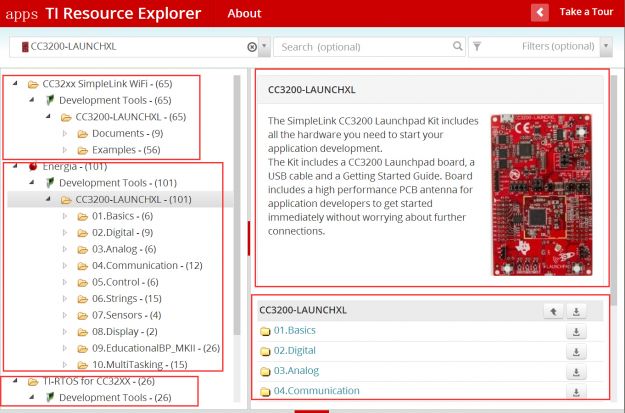
Task: Download the 02.Digital folder
Action: (x=576, y=352)
